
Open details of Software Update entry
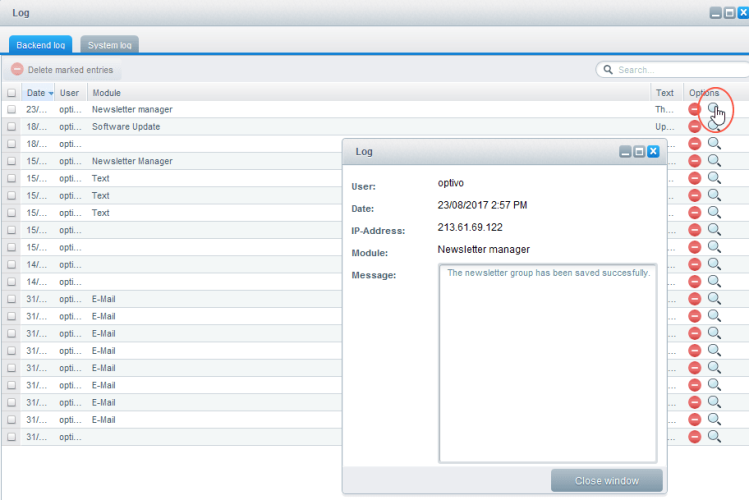[x=714, y=127]
